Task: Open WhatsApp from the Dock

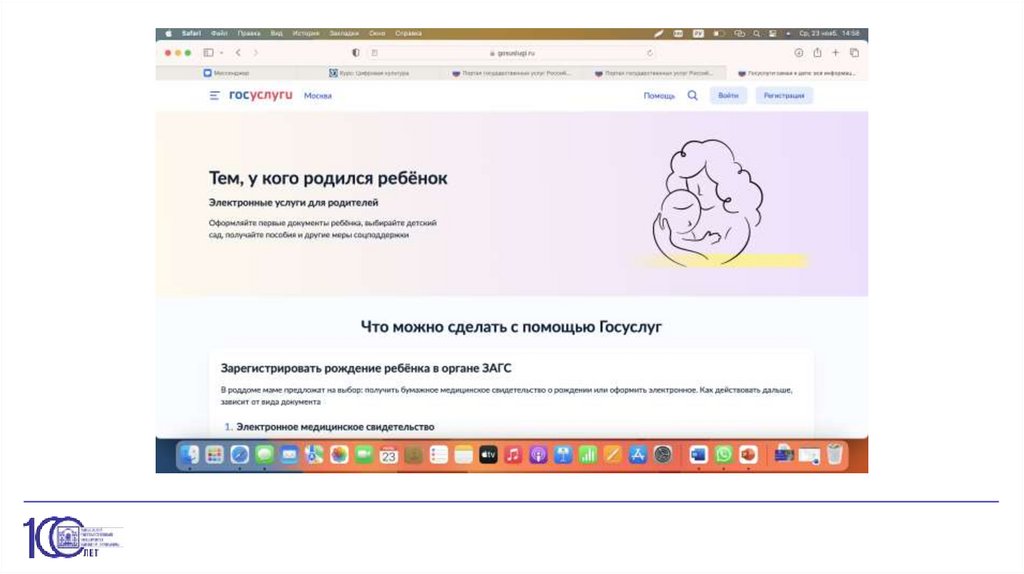Action: [x=723, y=455]
